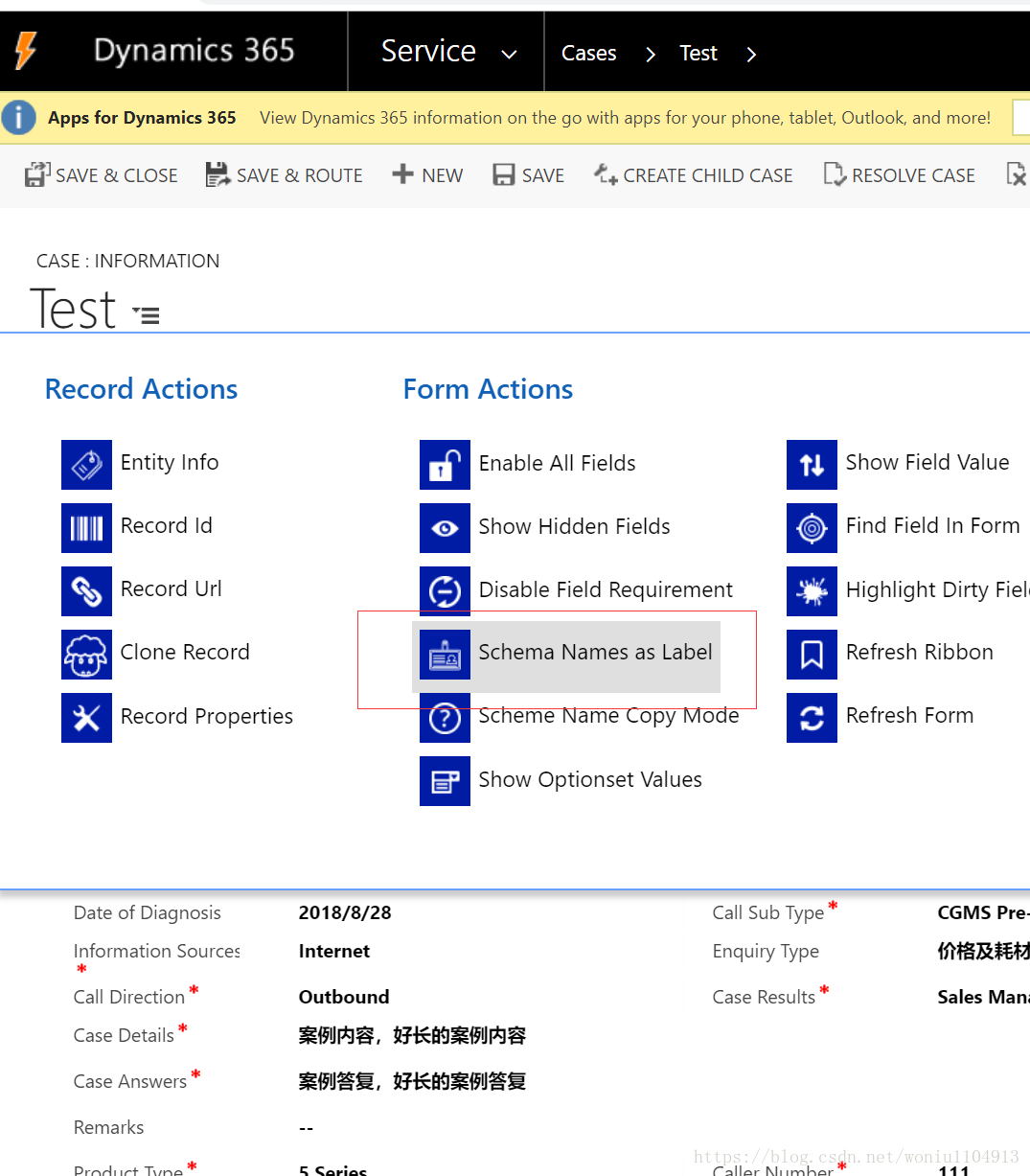The width and height of the screenshot is (1030, 1176).
Task: Click the Find Field In Form label
Action: (932, 525)
